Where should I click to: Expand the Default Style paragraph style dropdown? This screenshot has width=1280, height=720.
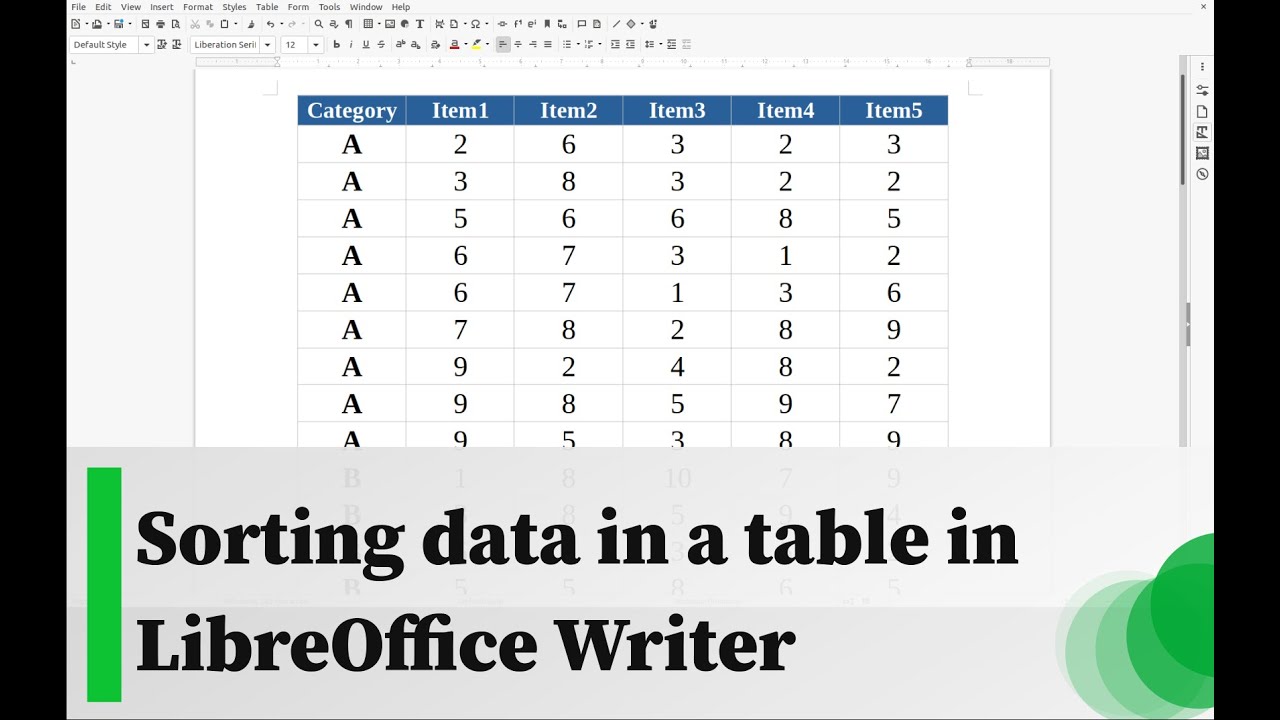coord(146,45)
